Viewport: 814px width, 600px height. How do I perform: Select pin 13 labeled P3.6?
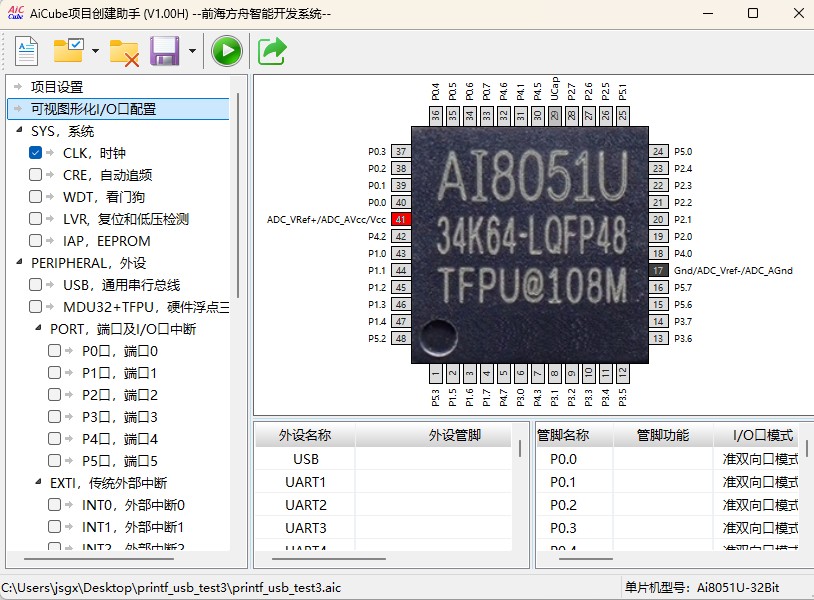pos(658,338)
